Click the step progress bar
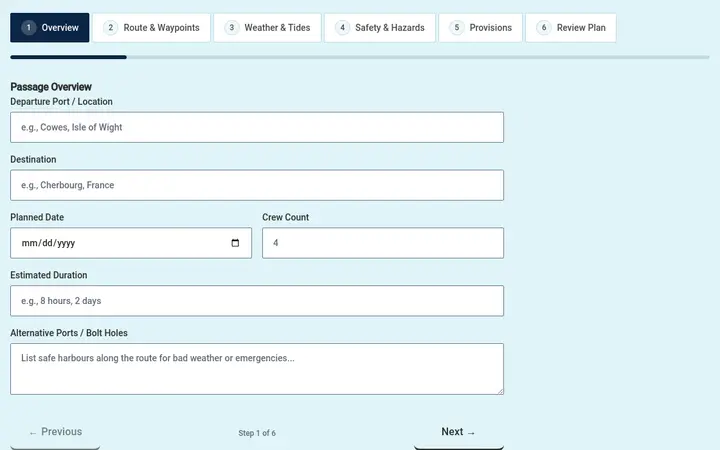The image size is (720, 450). tap(360, 57)
